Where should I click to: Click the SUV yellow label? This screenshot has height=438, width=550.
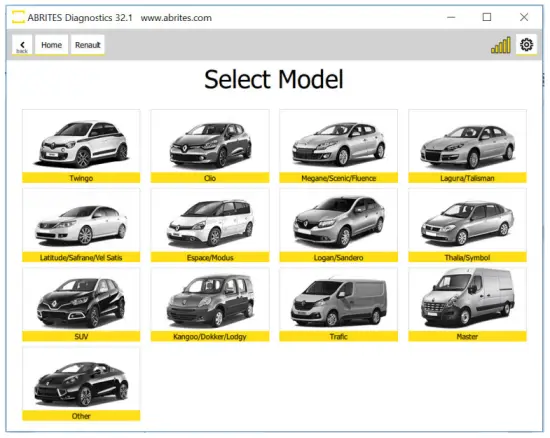81,336
